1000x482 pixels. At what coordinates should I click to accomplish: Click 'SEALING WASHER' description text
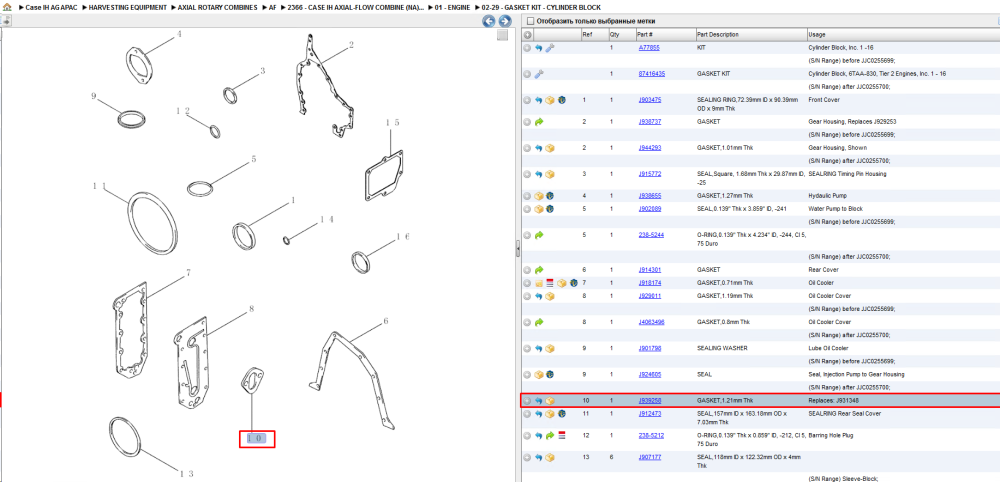[x=723, y=348]
